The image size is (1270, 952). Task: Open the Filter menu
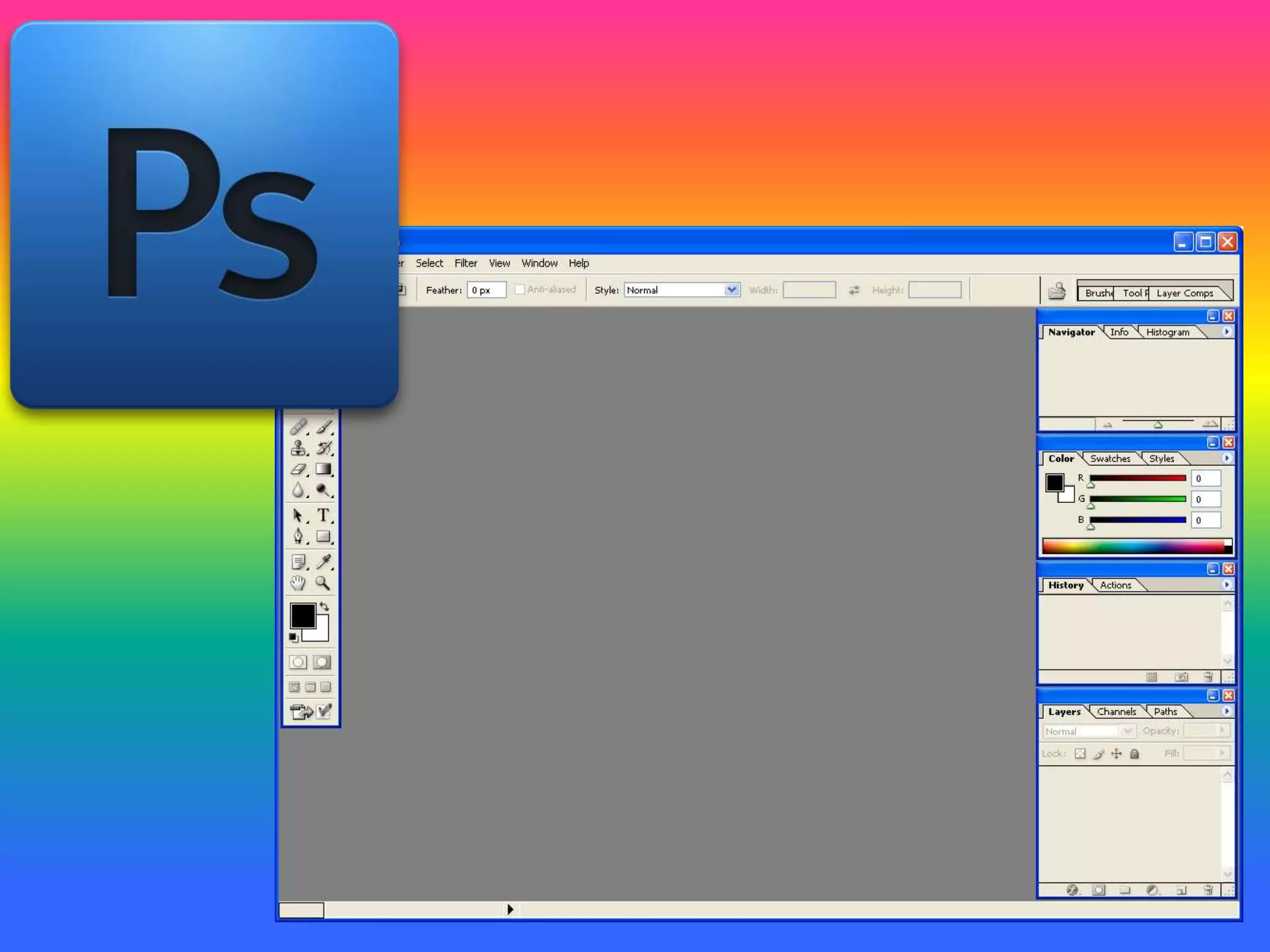tap(466, 263)
